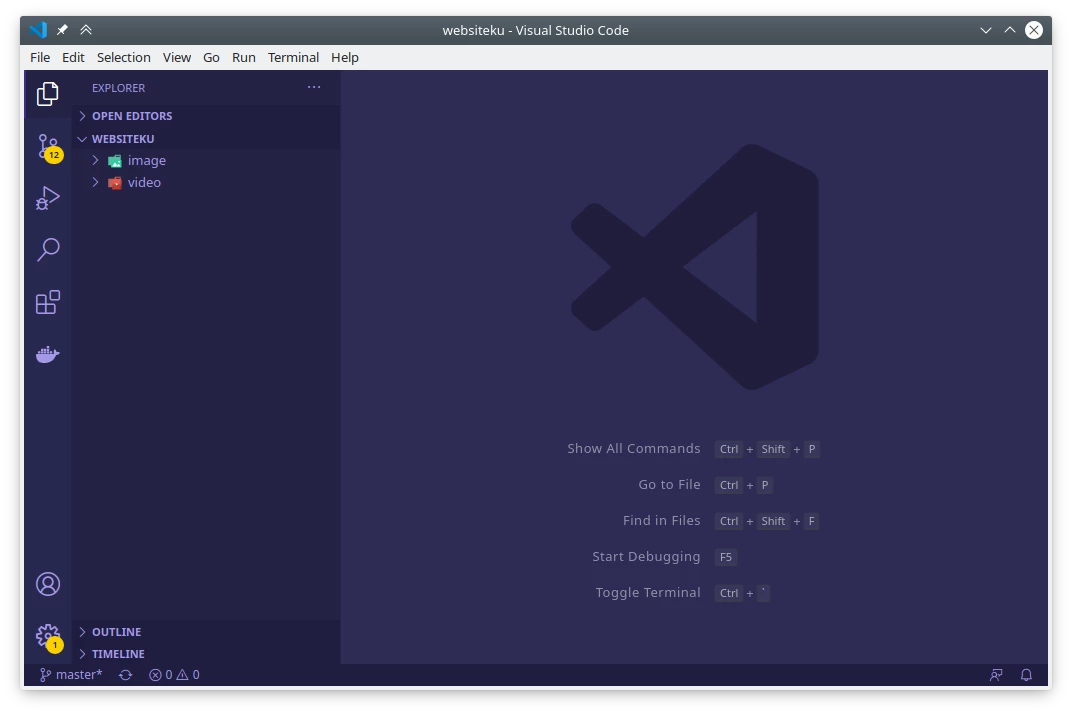1072x714 pixels.
Task: Expand the OPEN EDITORS section
Action: tap(131, 115)
